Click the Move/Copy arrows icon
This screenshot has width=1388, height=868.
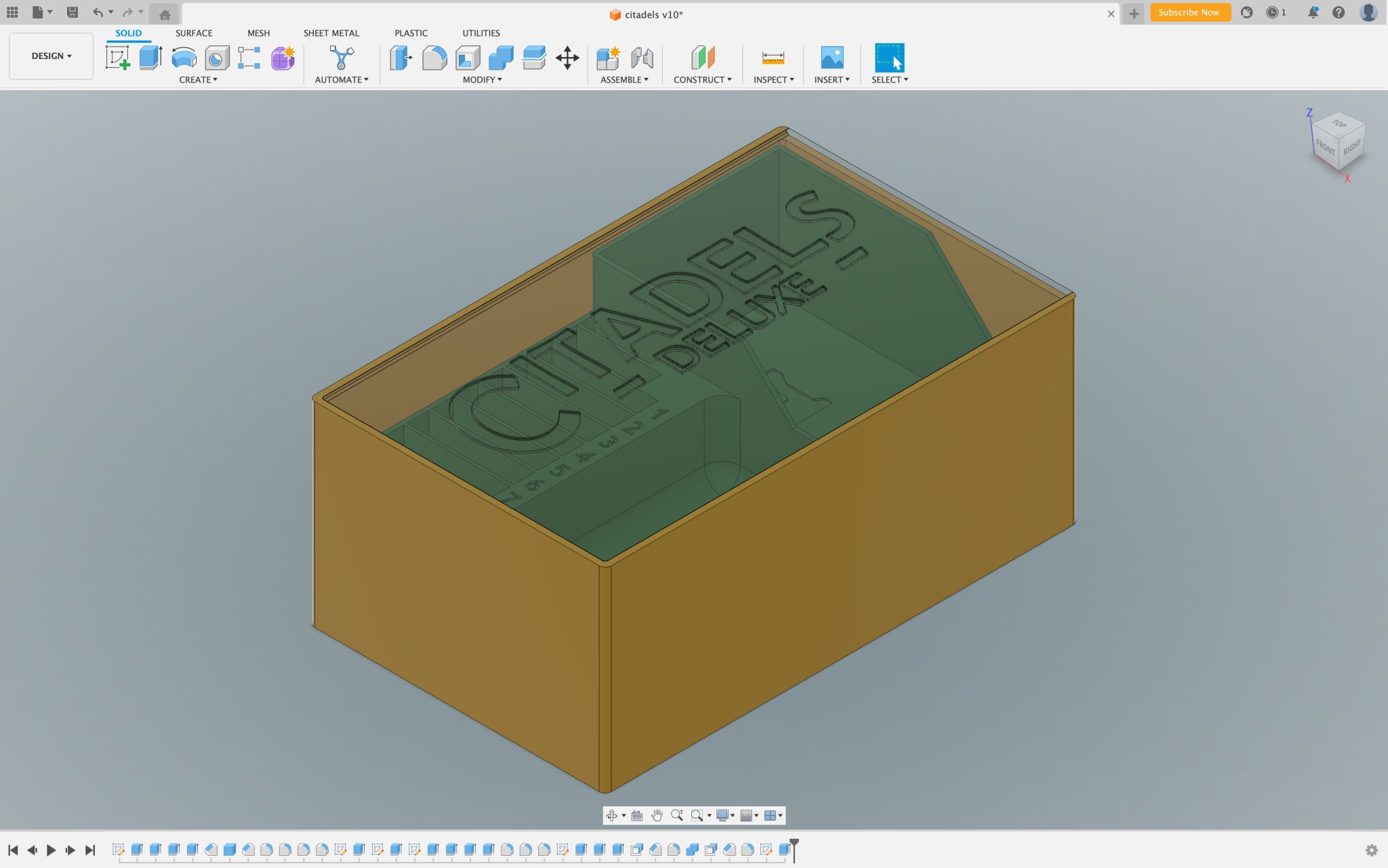click(x=567, y=58)
